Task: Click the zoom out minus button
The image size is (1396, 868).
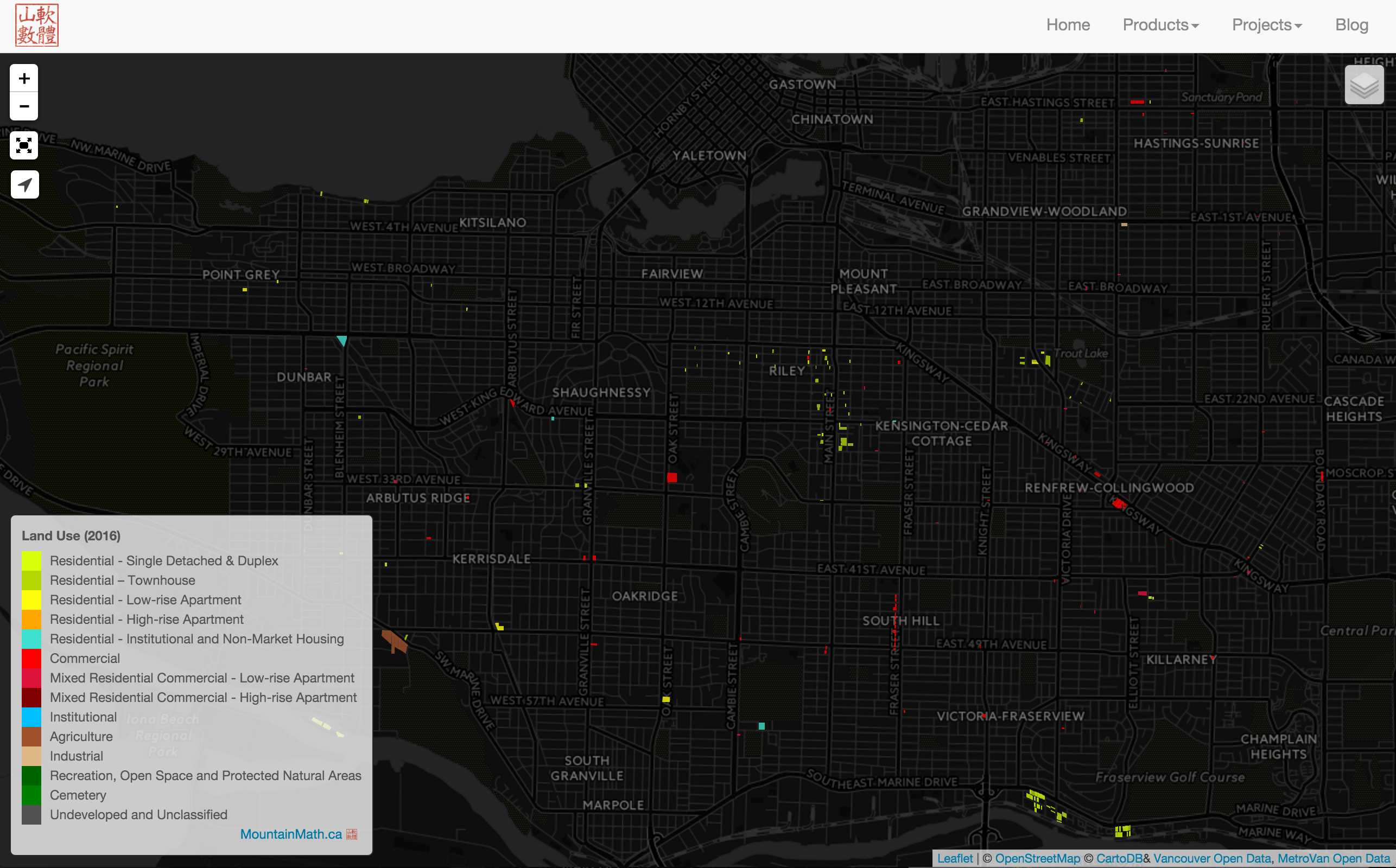Action: tap(24, 106)
